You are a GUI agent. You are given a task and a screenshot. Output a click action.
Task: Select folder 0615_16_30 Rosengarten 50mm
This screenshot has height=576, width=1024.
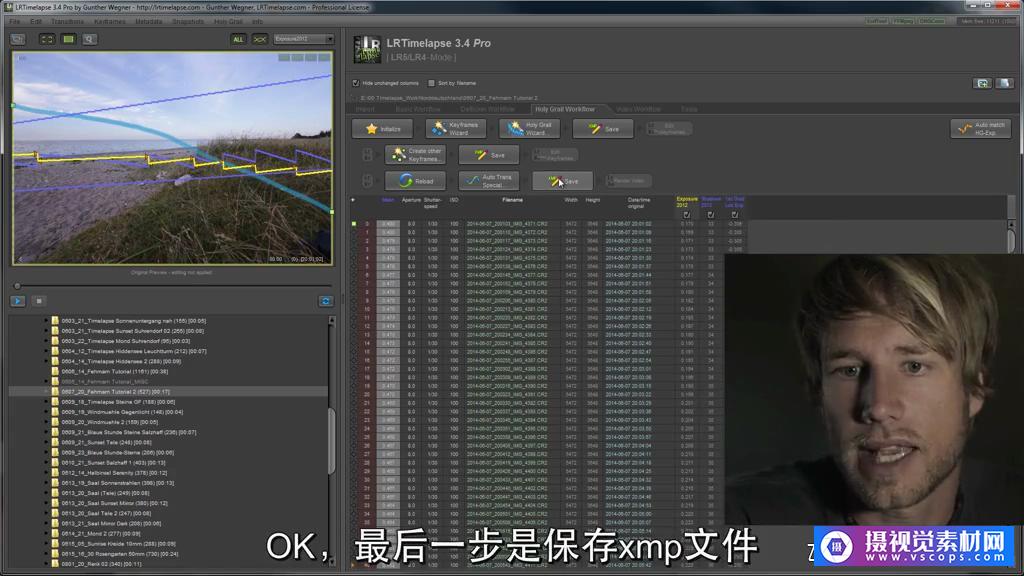120,554
